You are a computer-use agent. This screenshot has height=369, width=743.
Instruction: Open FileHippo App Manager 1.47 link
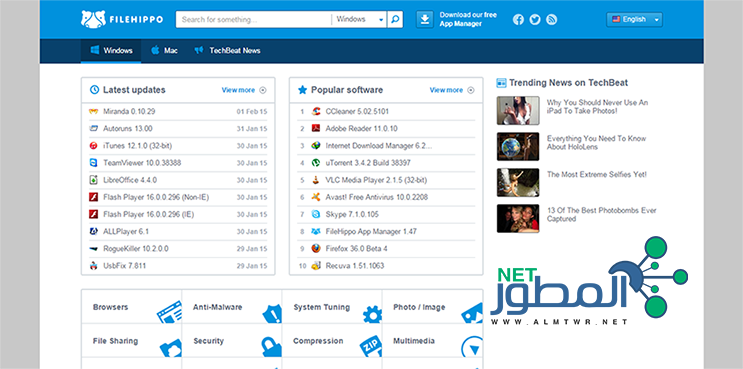[x=371, y=232]
